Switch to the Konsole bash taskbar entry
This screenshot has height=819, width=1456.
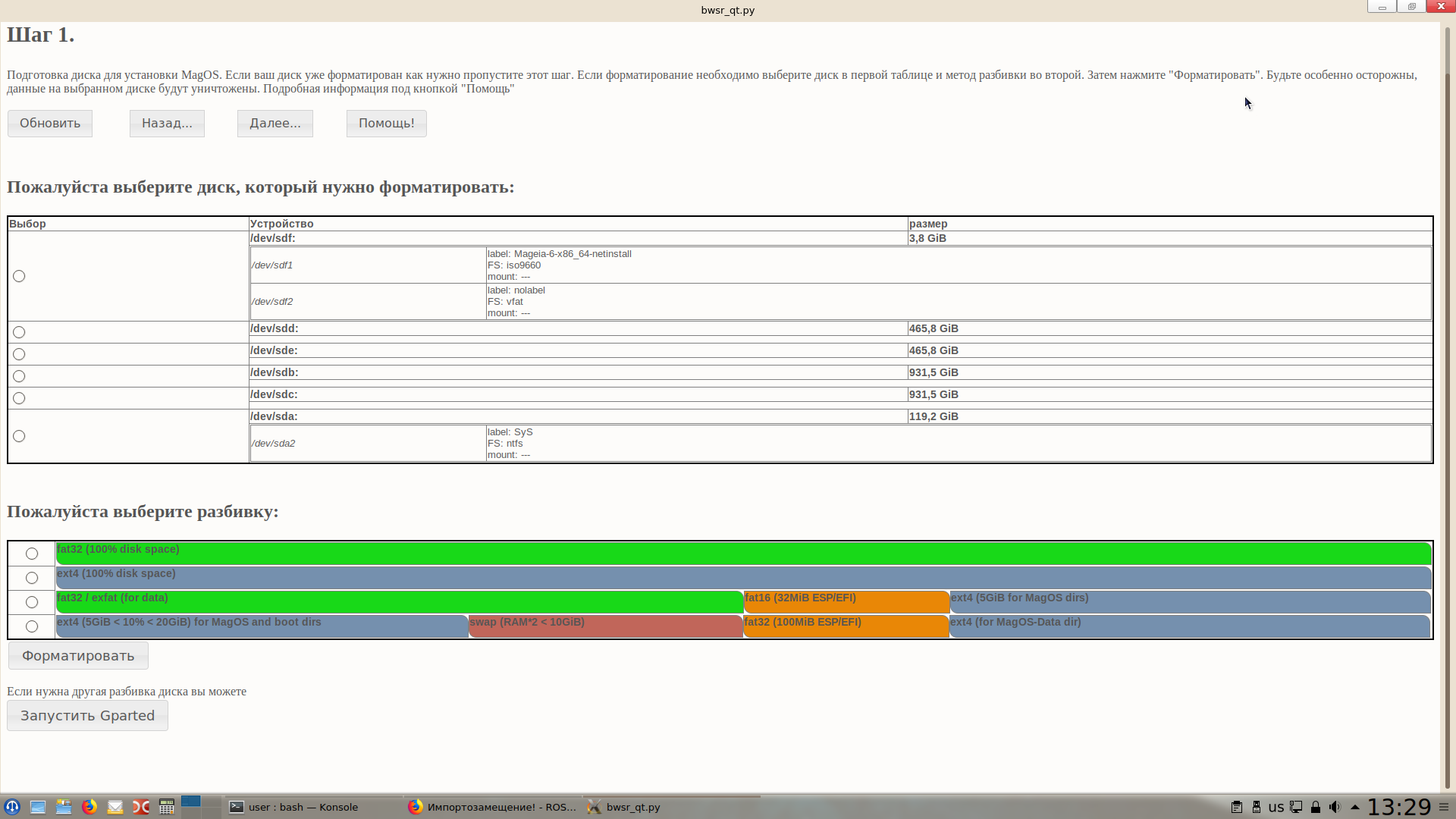click(x=303, y=807)
